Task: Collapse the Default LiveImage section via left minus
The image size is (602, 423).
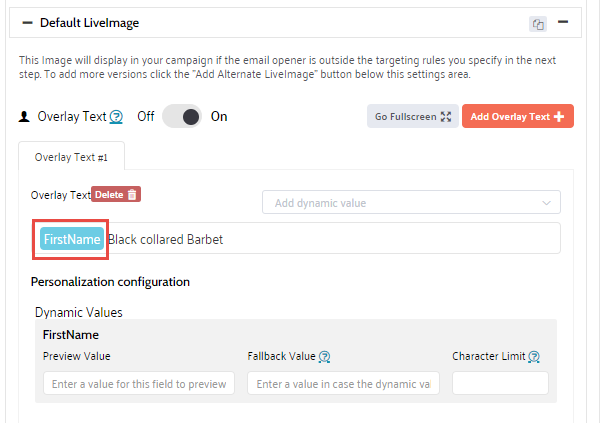Action: tap(27, 22)
